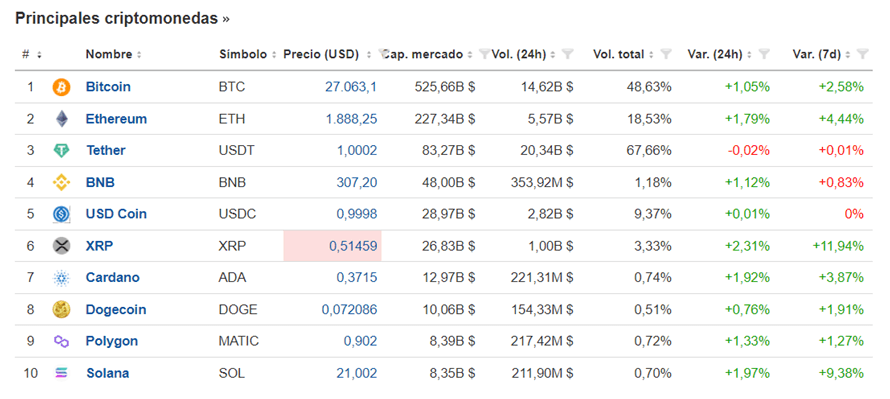Select BNB 24h volume 353,92M $
Viewport: 890px width, 399px height.
pos(541,182)
